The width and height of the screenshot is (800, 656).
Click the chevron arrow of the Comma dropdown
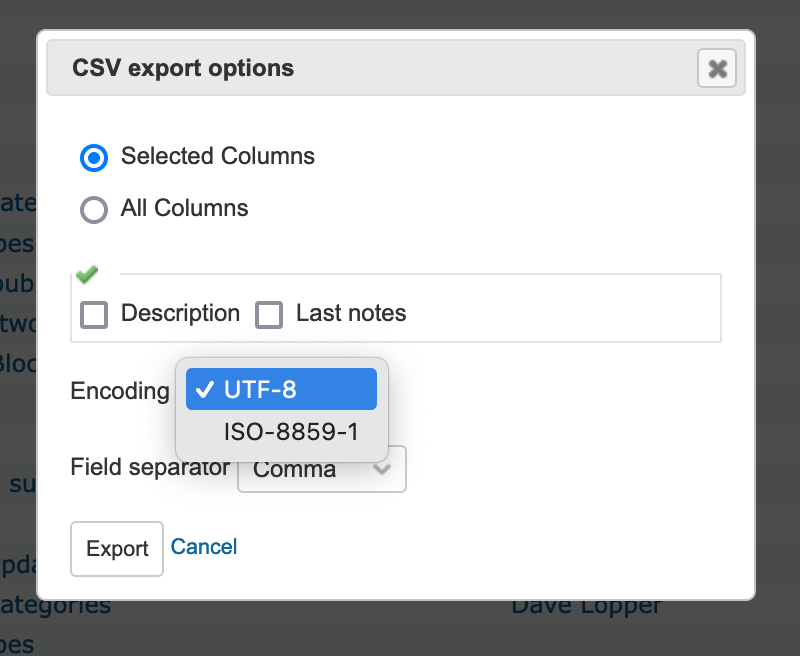382,468
